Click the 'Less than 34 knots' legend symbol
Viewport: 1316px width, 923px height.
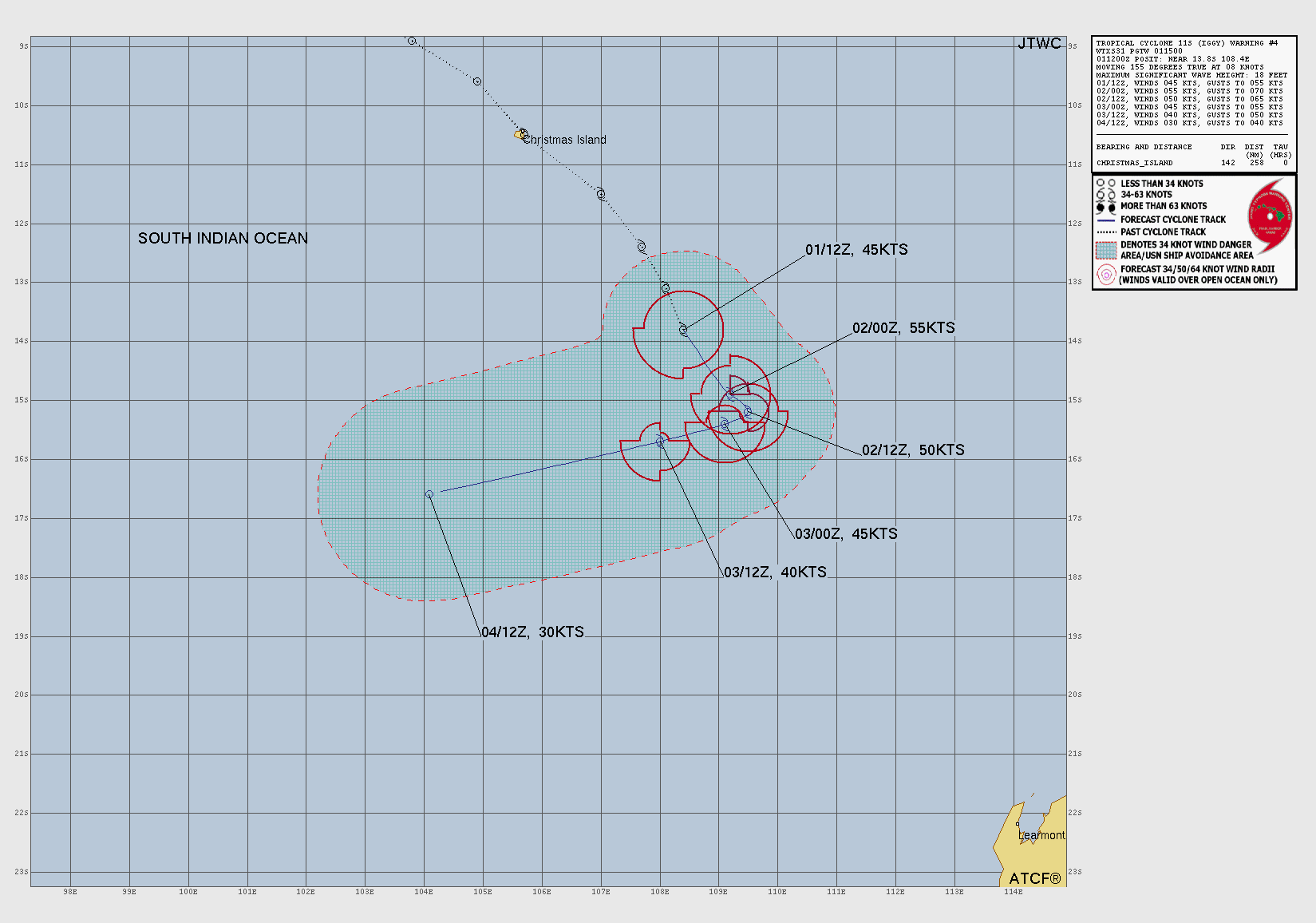[1105, 184]
